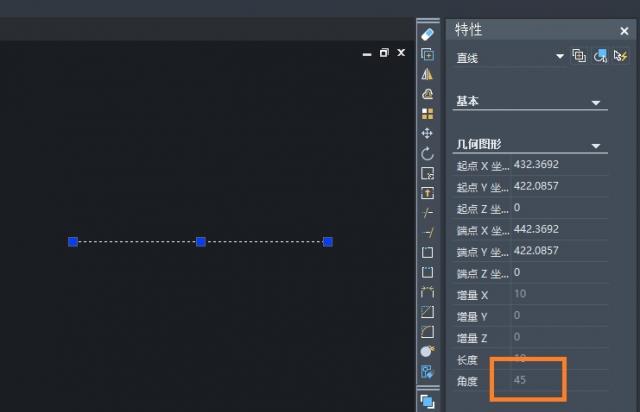The width and height of the screenshot is (640, 412).
Task: Collapse the 基本 section
Action: point(596,102)
